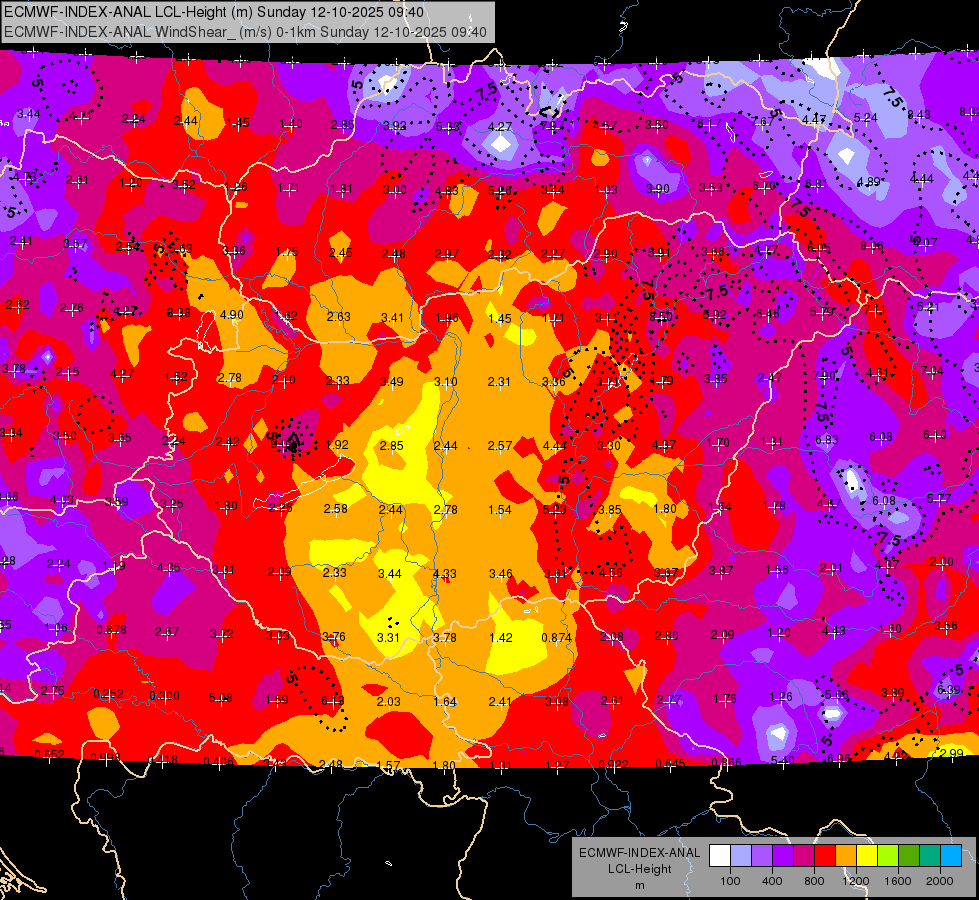Image resolution: width=979 pixels, height=900 pixels.
Task: Click the grid value 3.10
Action: coord(446,381)
